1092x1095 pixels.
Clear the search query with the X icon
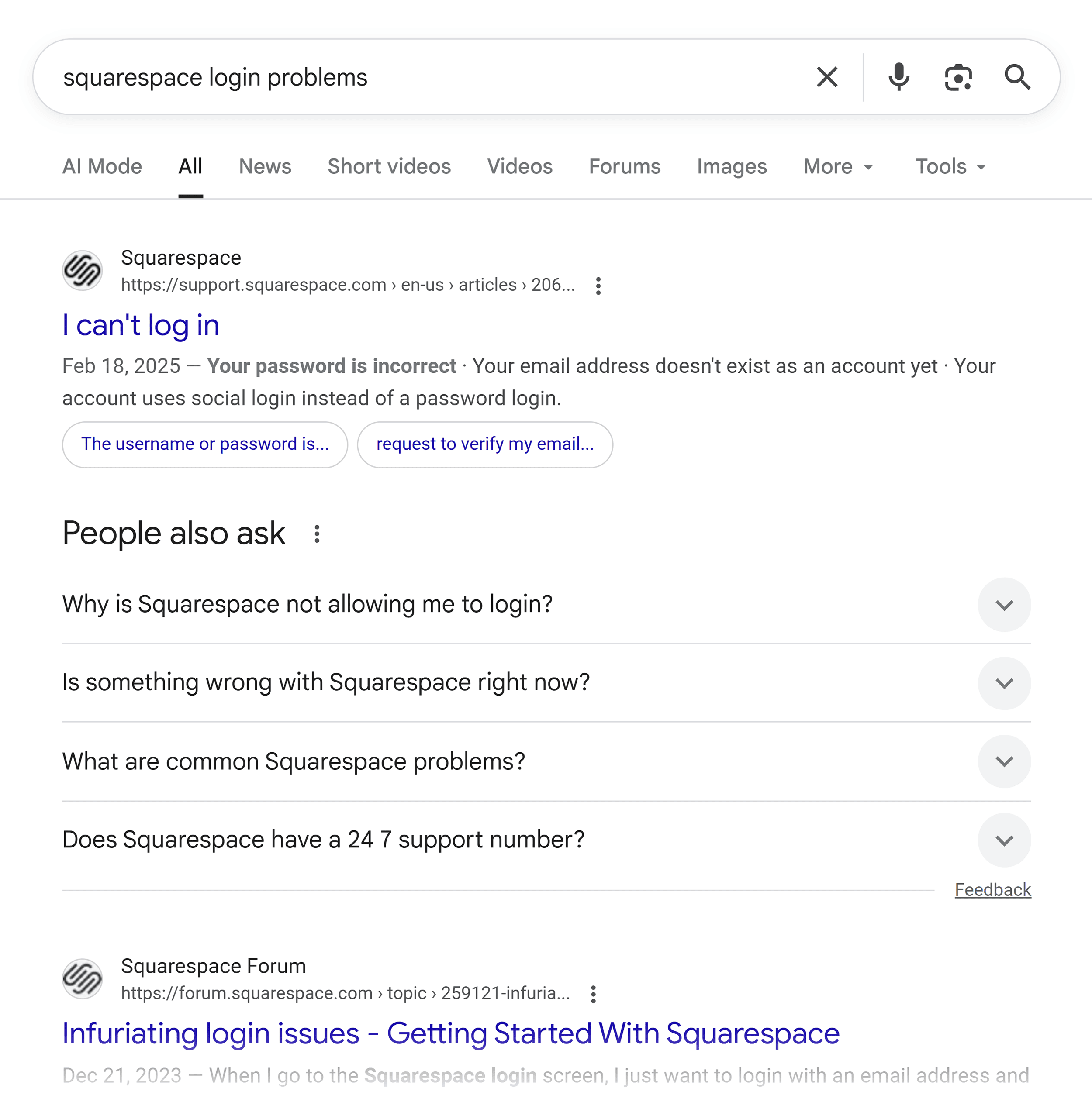(x=827, y=77)
